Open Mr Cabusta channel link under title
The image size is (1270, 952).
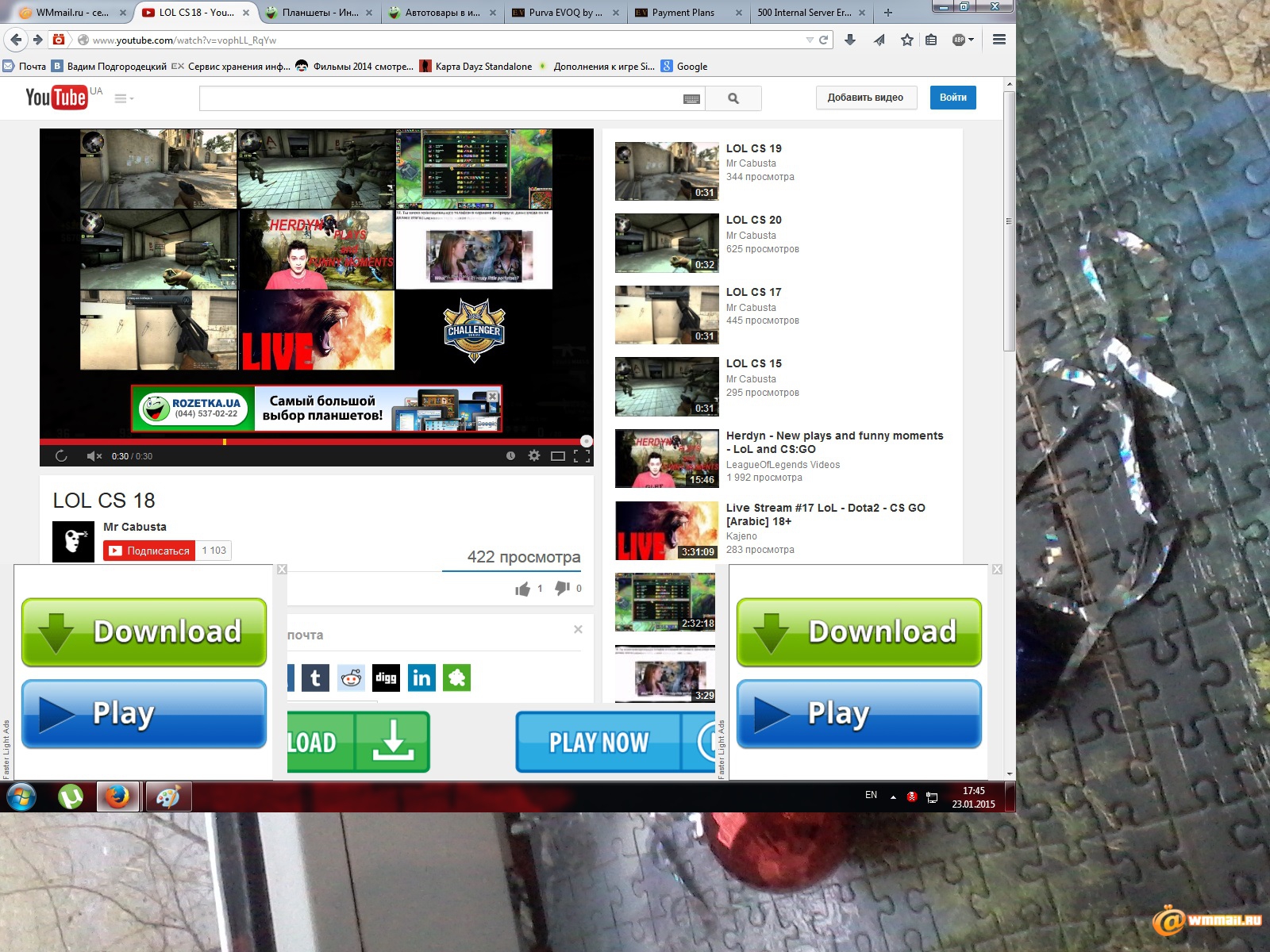coord(135,527)
